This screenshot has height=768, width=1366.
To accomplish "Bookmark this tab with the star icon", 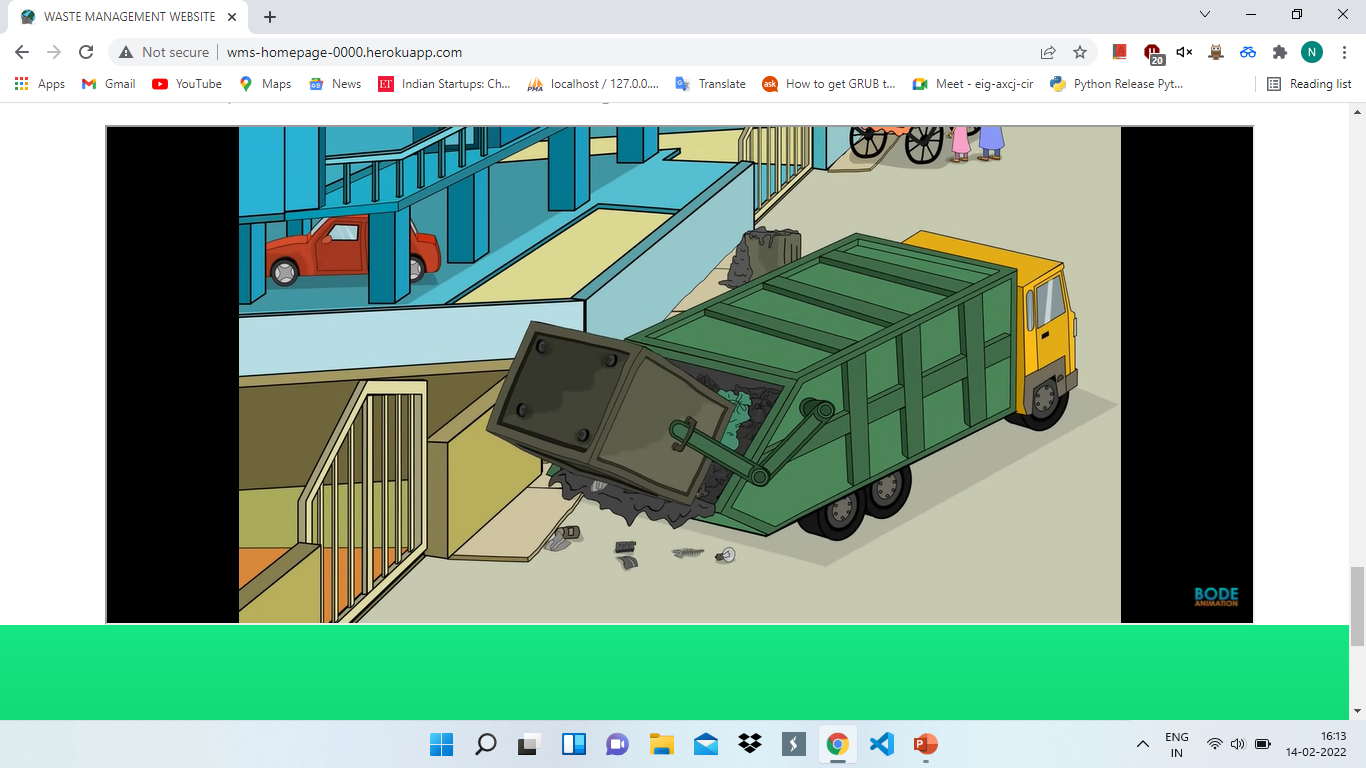I will (x=1080, y=52).
